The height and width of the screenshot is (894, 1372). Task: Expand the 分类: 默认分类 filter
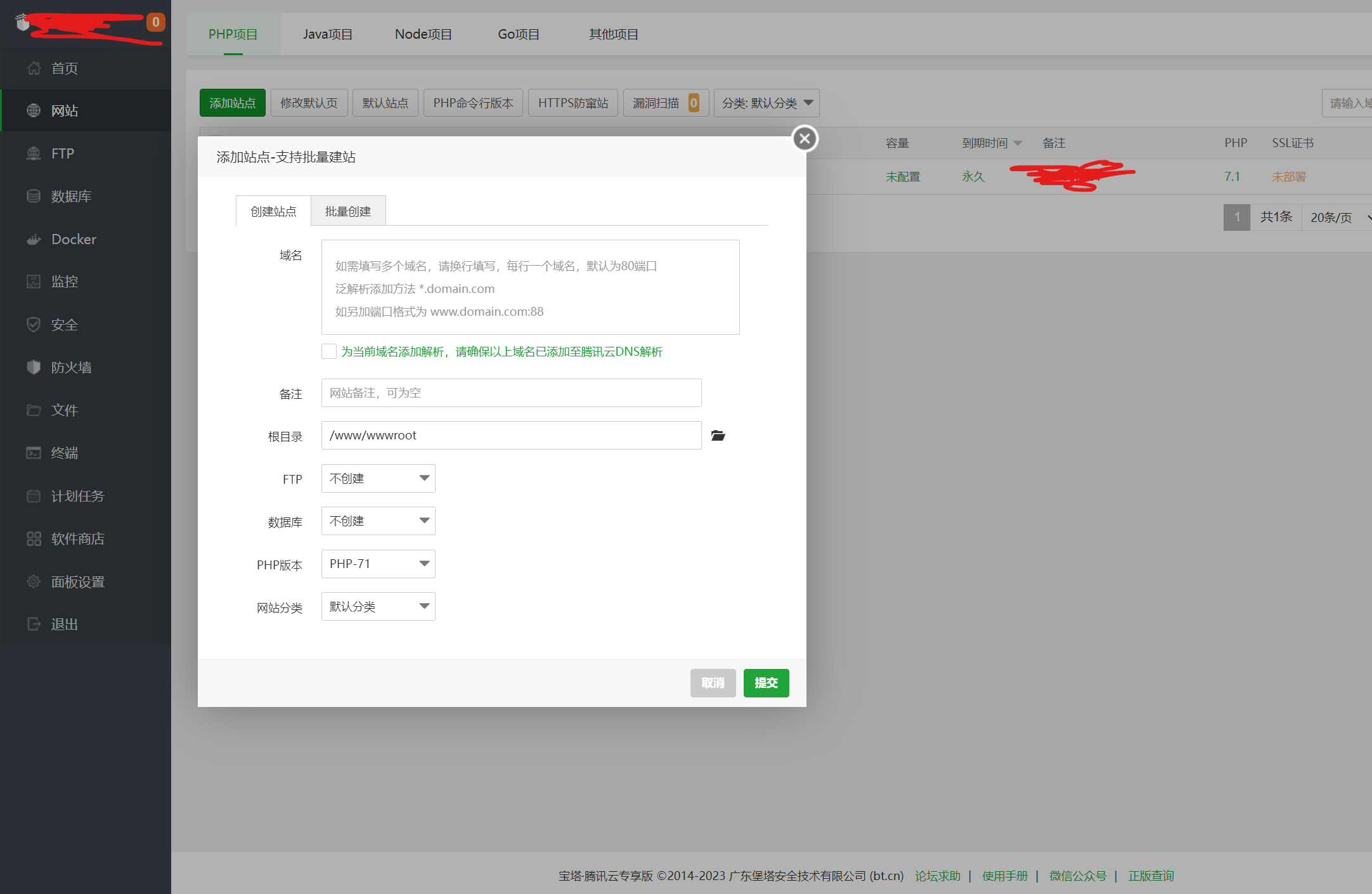766,103
